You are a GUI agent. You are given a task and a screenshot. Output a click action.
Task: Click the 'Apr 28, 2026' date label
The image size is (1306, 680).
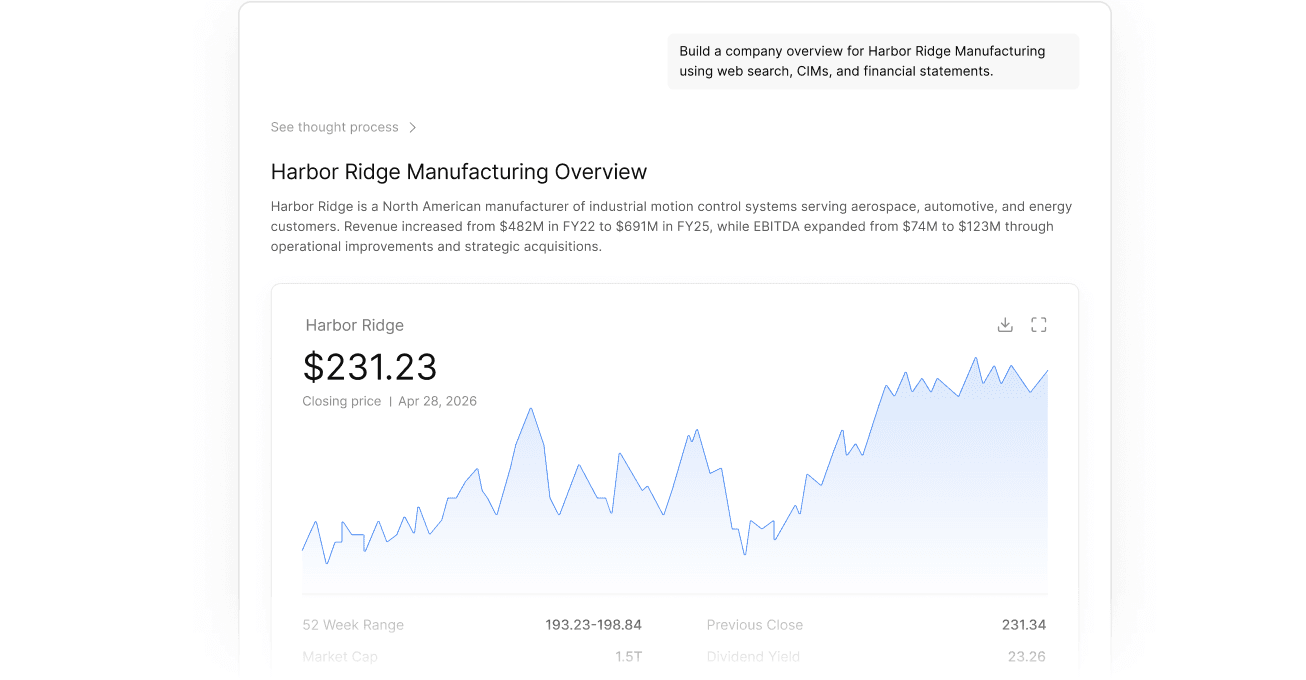(437, 401)
